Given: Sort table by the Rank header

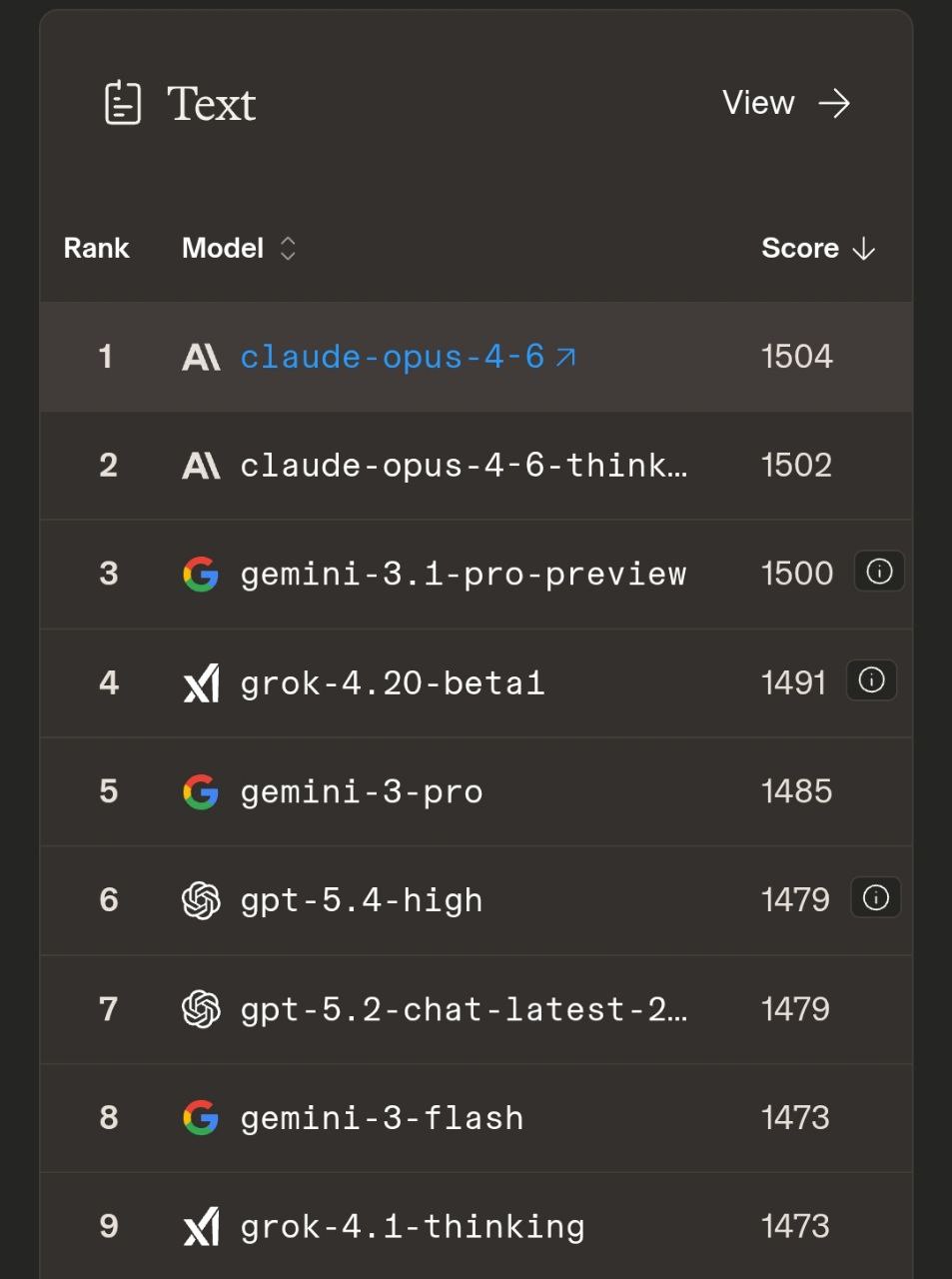Looking at the screenshot, I should 96,248.
